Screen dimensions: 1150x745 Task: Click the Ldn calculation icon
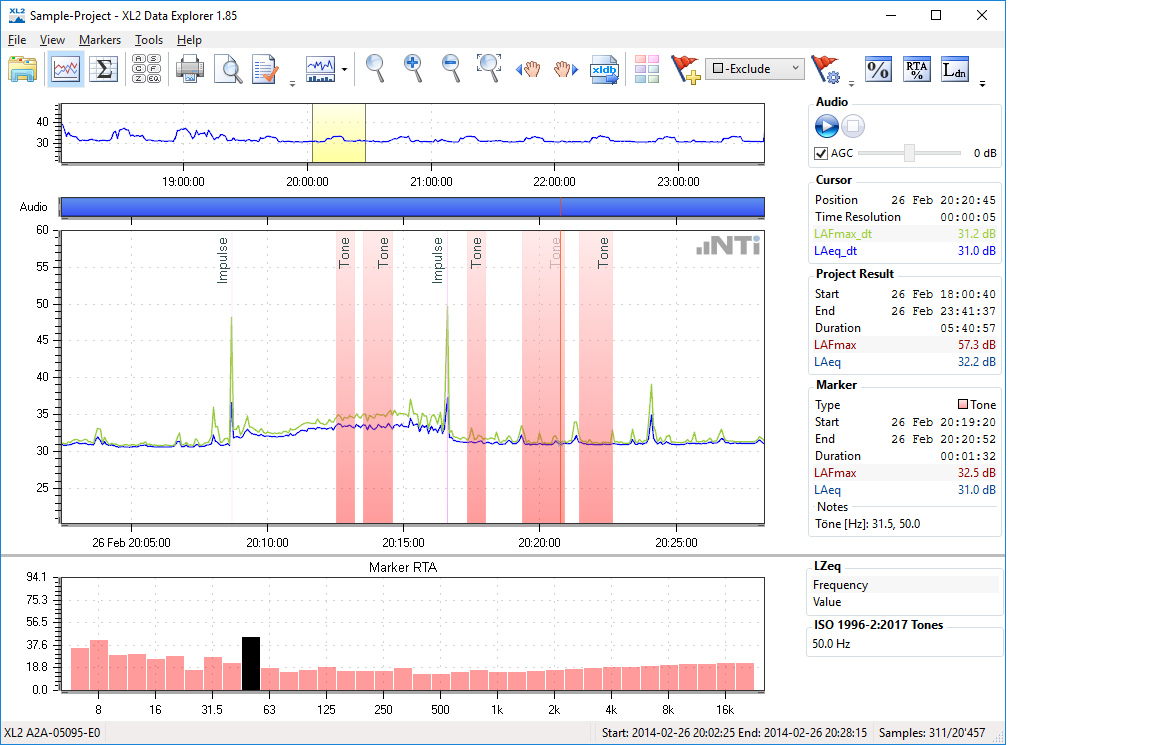(x=955, y=69)
